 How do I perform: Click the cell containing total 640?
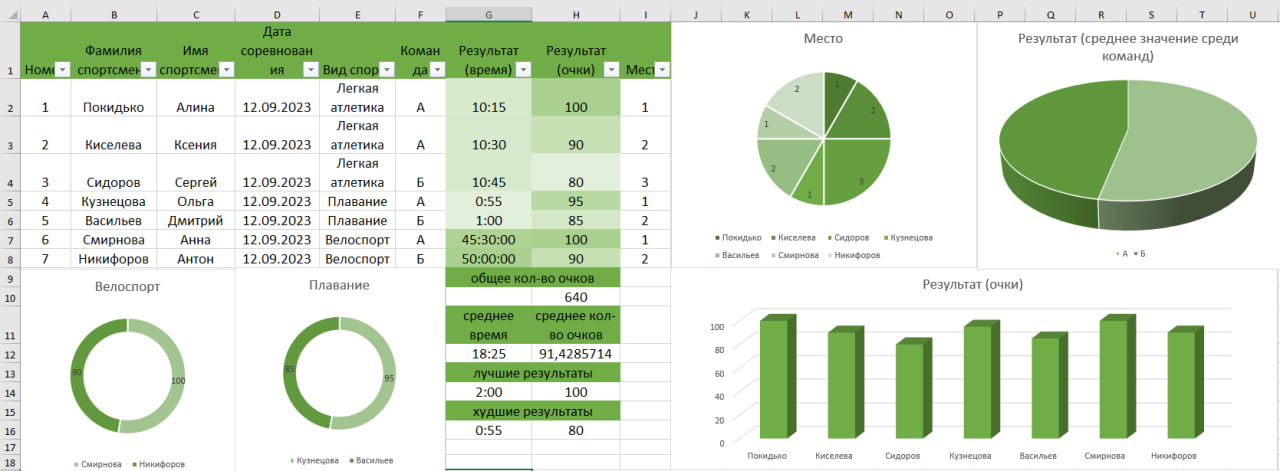575,297
